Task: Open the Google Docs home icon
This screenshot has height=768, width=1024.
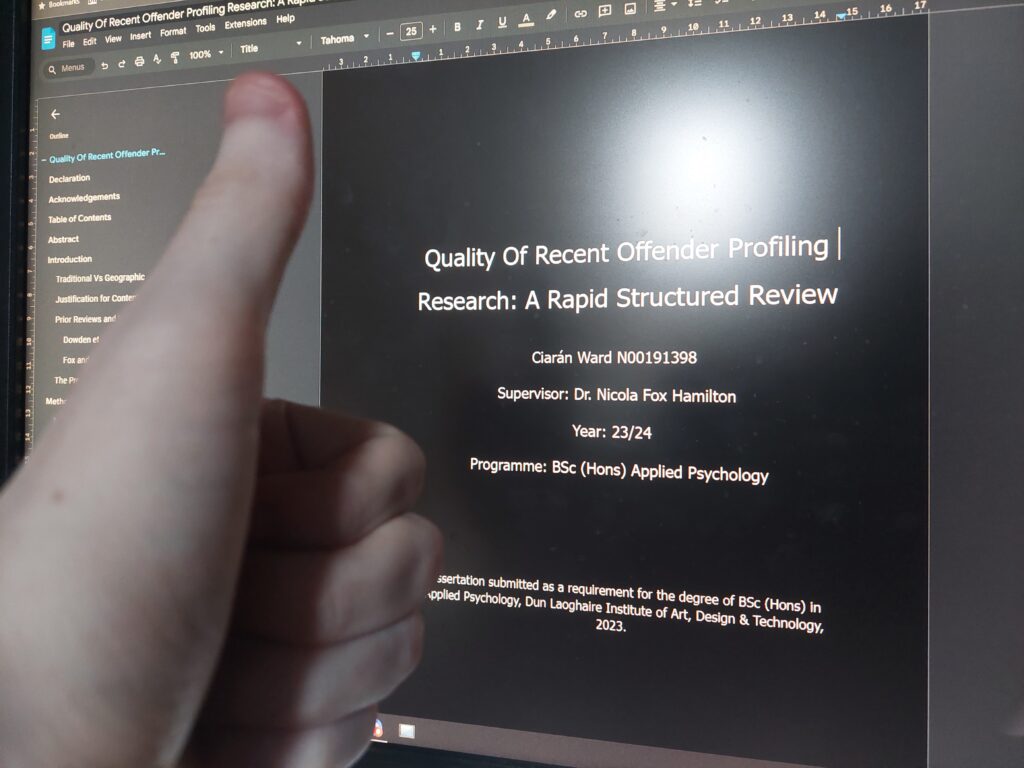Action: coord(48,38)
